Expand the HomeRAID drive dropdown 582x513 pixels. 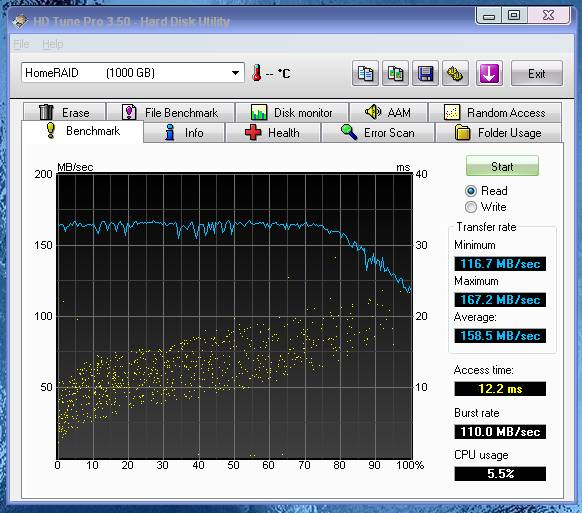235,73
